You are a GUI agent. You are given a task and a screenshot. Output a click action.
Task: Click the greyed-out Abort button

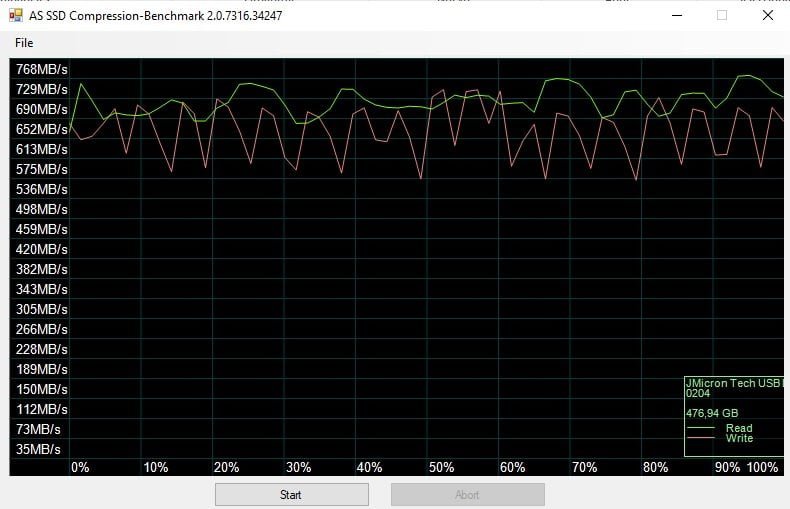coord(467,494)
